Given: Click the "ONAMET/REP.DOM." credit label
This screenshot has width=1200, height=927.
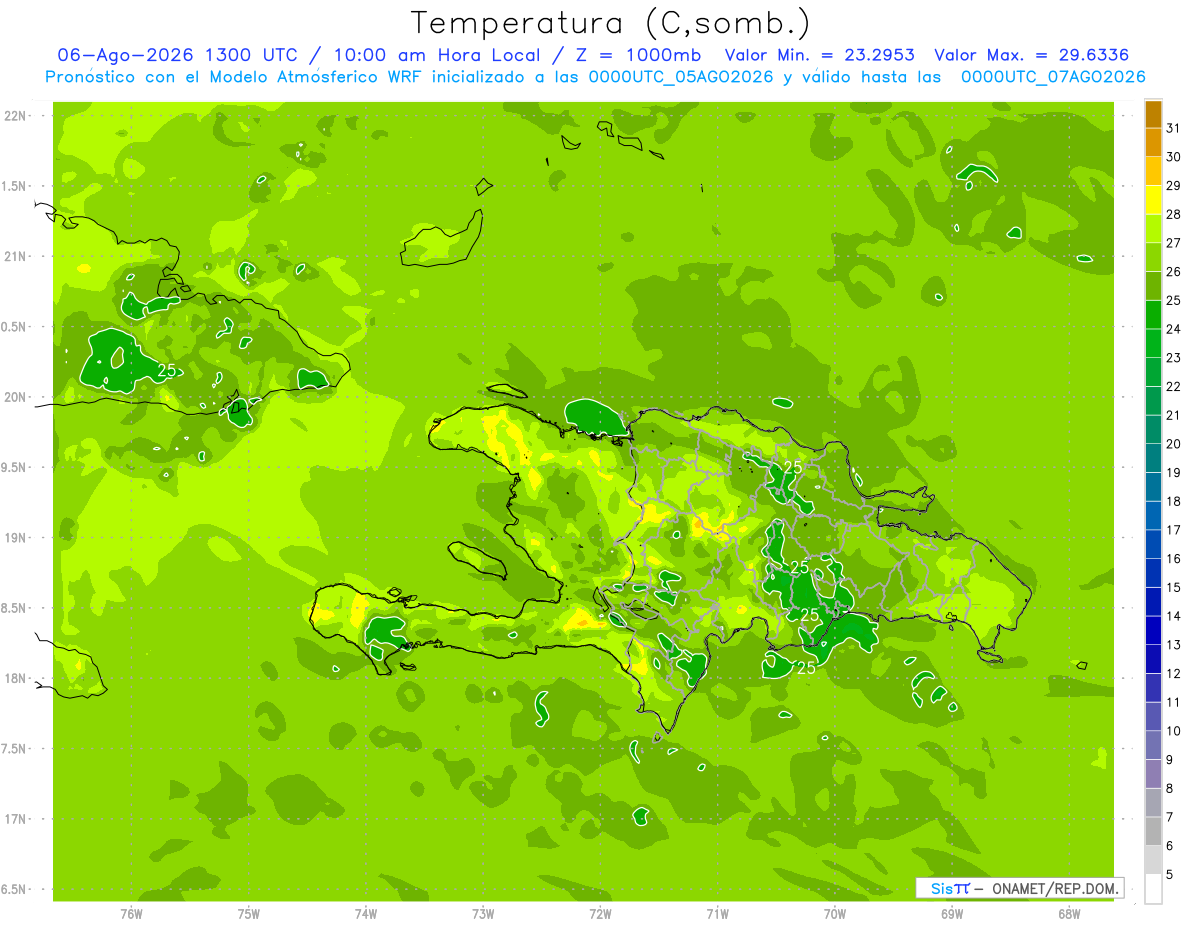Looking at the screenshot, I should (1053, 888).
